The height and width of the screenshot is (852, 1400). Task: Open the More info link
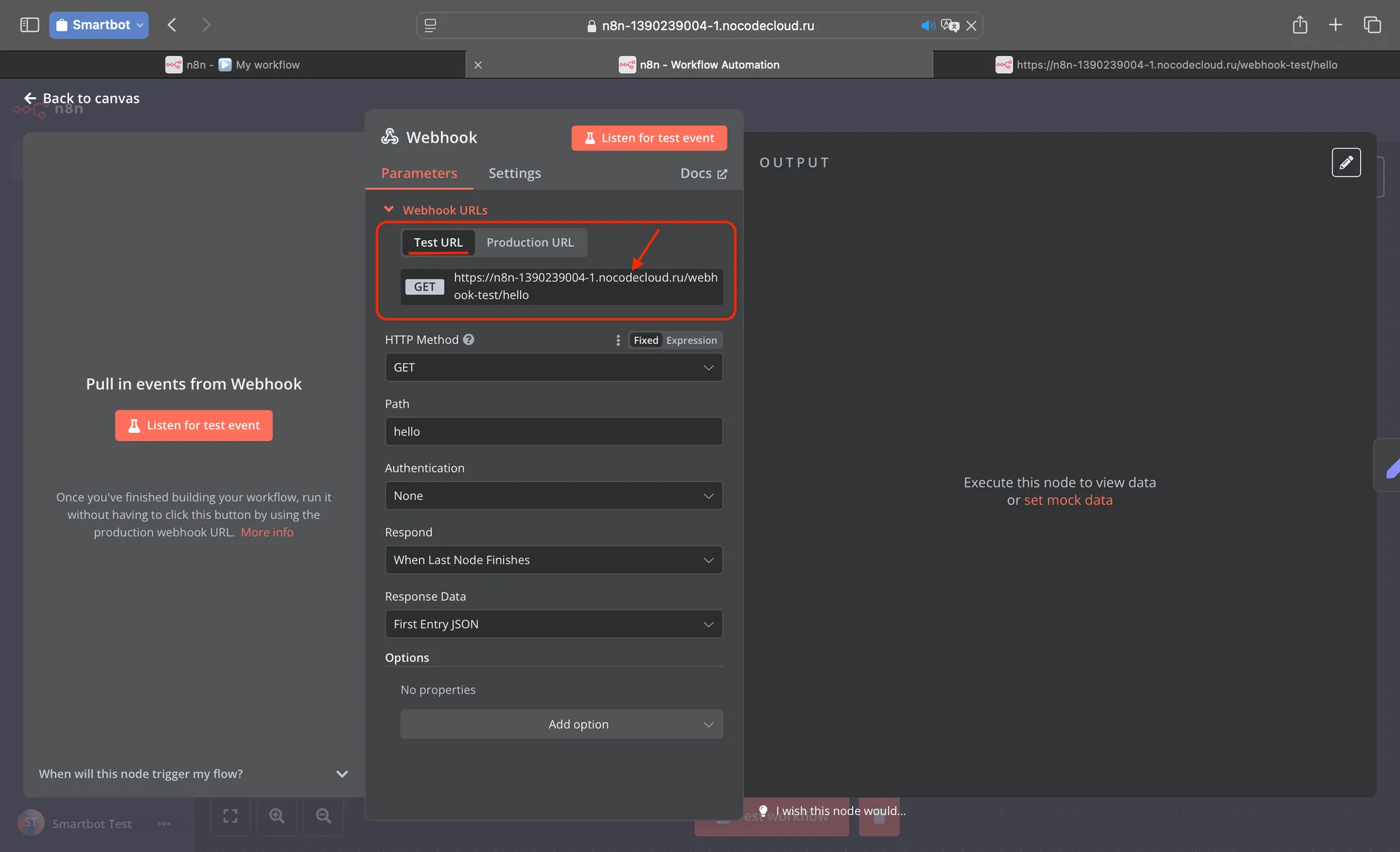click(x=267, y=533)
